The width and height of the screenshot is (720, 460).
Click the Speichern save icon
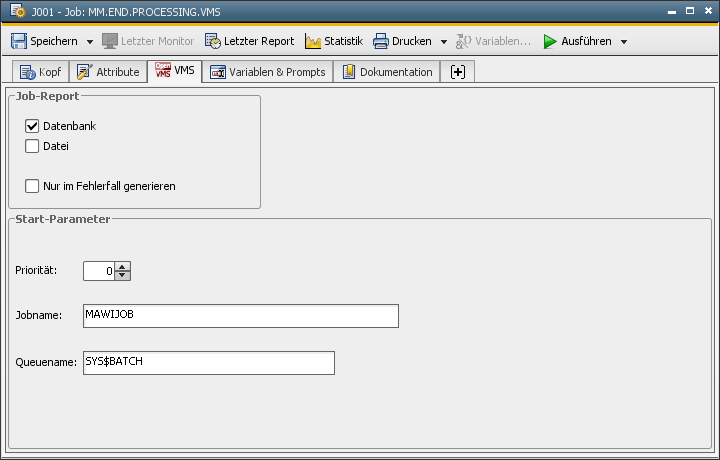[19, 41]
